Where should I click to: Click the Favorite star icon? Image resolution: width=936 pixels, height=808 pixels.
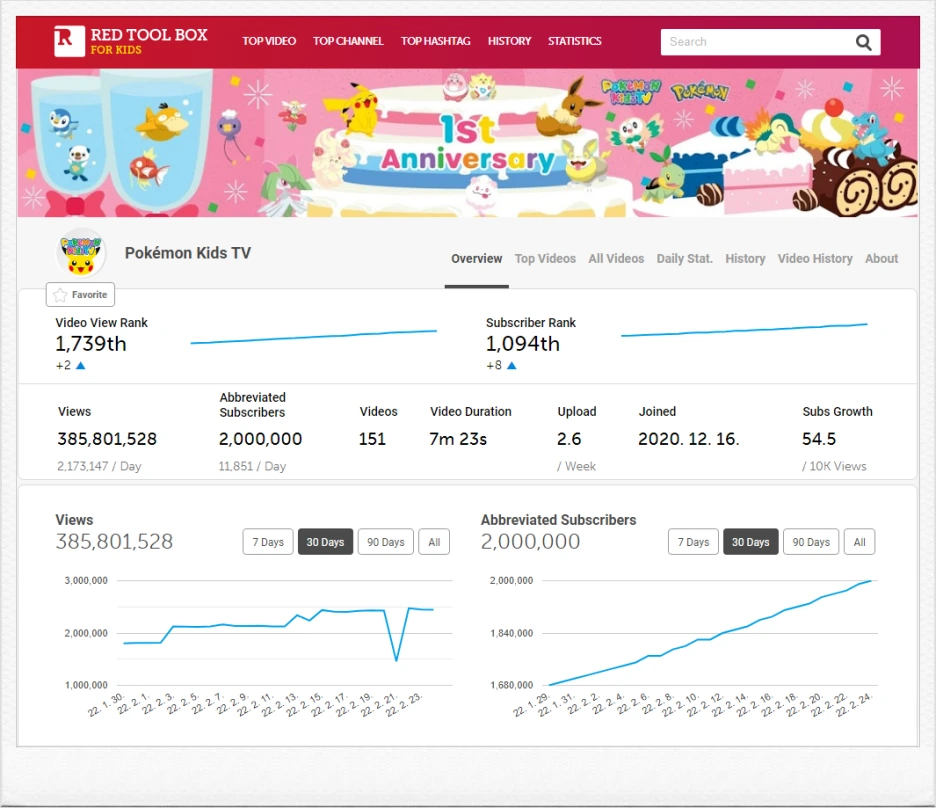(60, 295)
